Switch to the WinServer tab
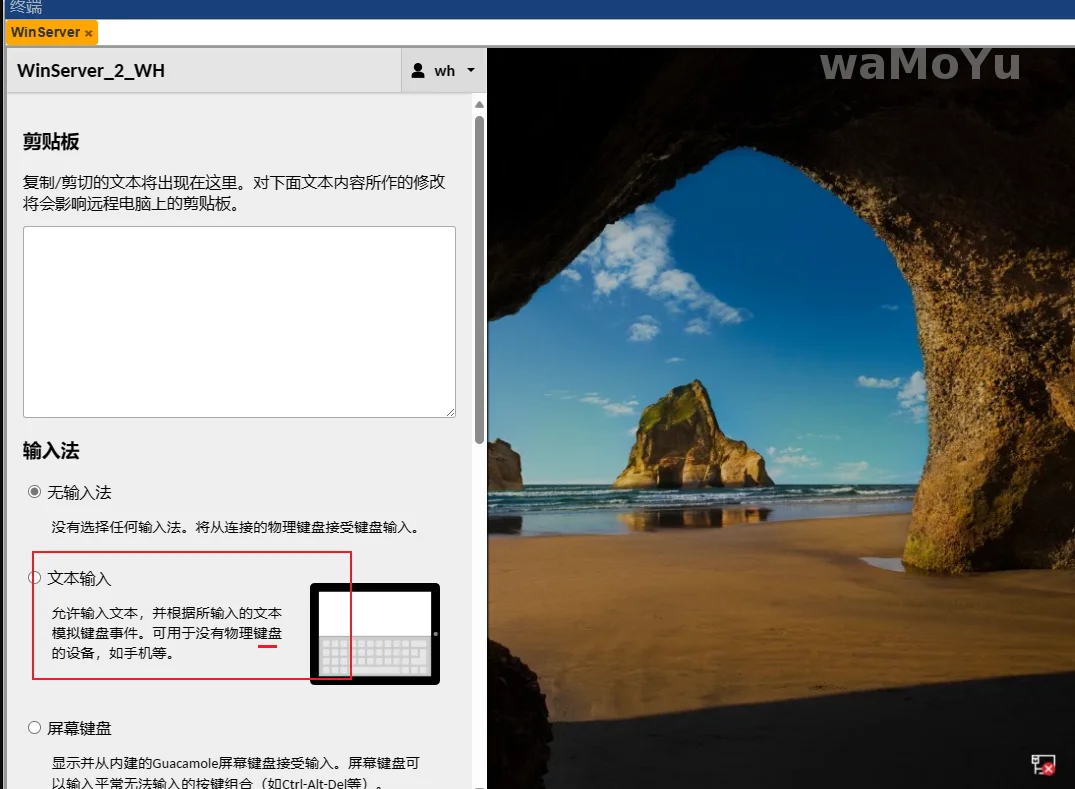The image size is (1075, 789). click(45, 32)
